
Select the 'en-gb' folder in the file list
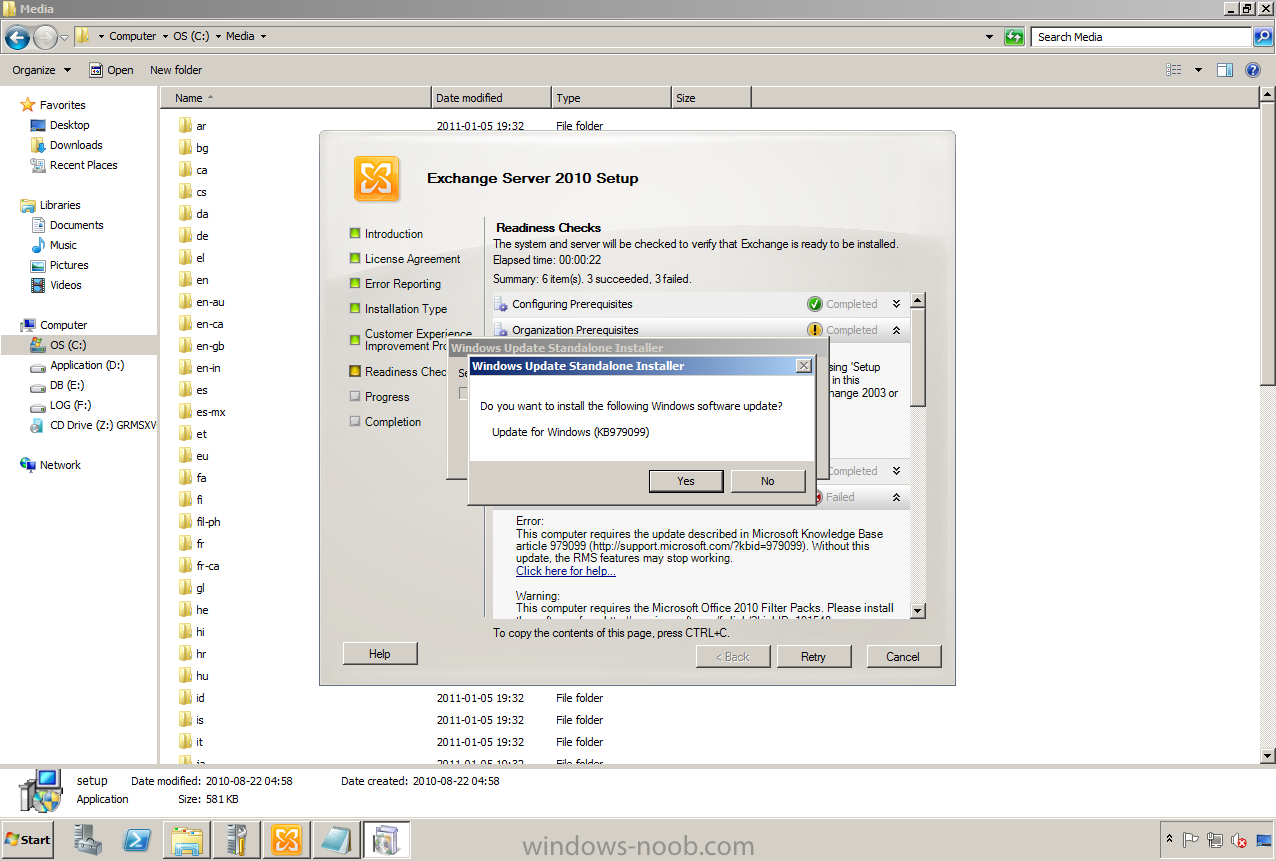[x=210, y=346]
